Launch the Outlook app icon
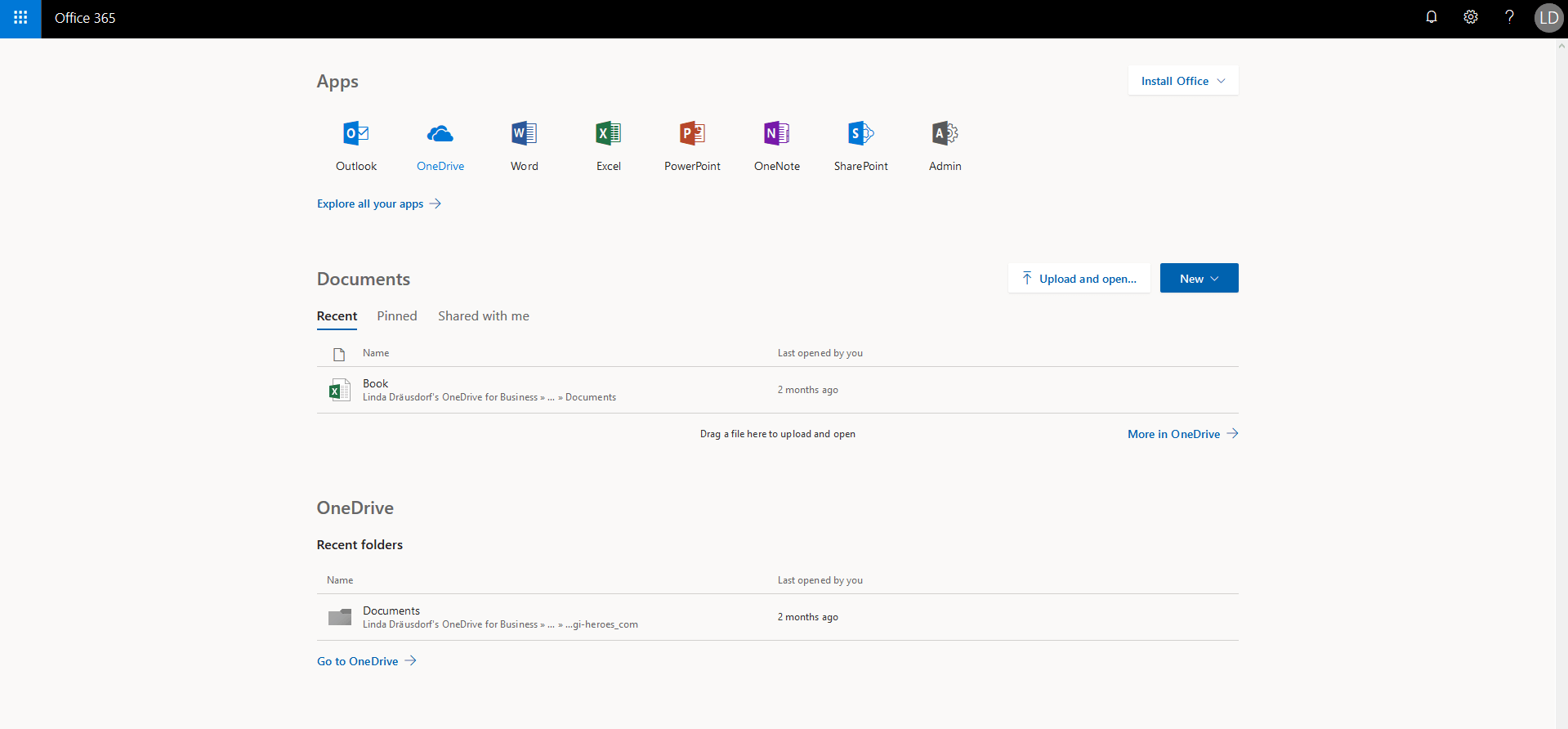1568x729 pixels. [x=356, y=133]
